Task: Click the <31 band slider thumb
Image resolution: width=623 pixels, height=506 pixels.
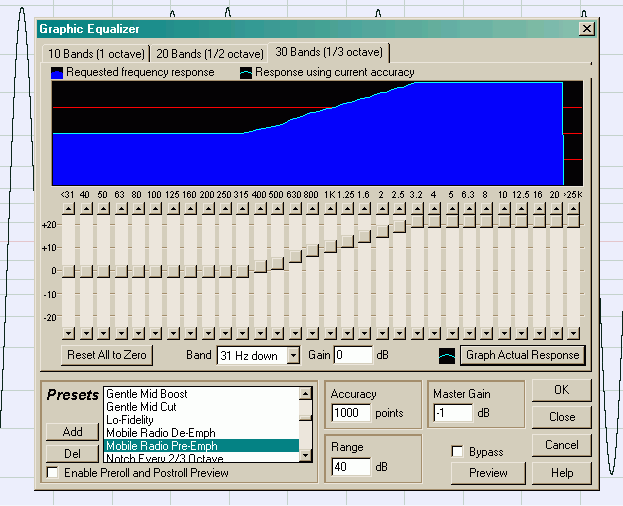Action: (x=68, y=271)
